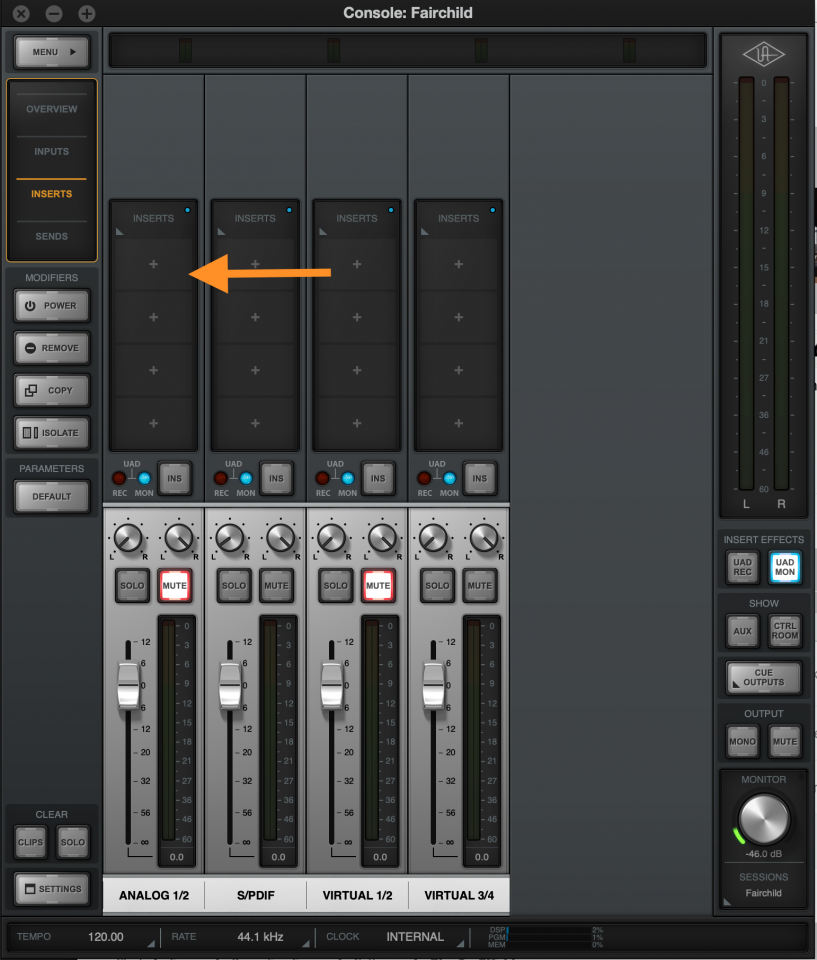Image resolution: width=817 pixels, height=960 pixels.
Task: Click the Universal Audio logo
Action: [x=763, y=55]
